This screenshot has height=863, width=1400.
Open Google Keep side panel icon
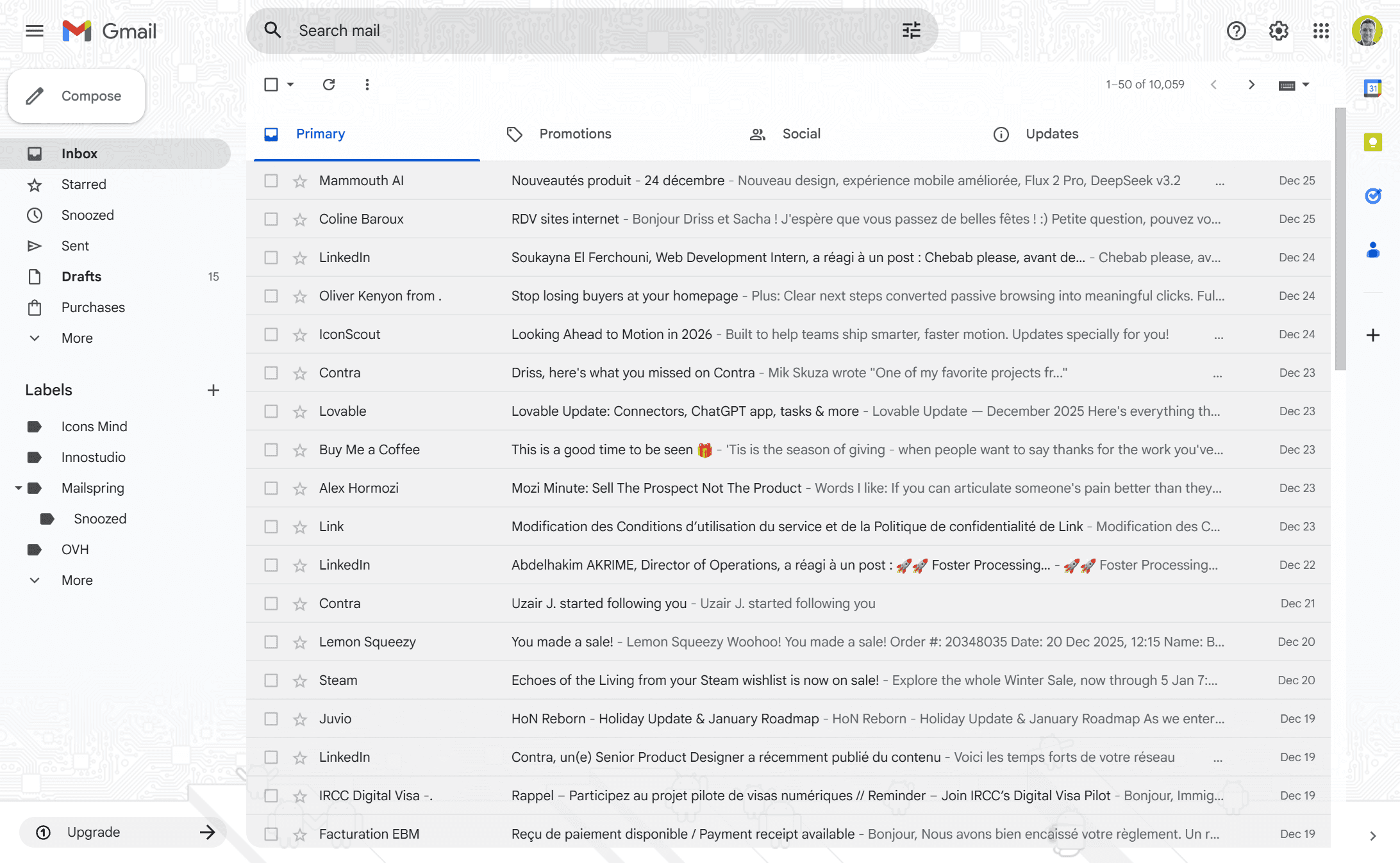(1372, 142)
